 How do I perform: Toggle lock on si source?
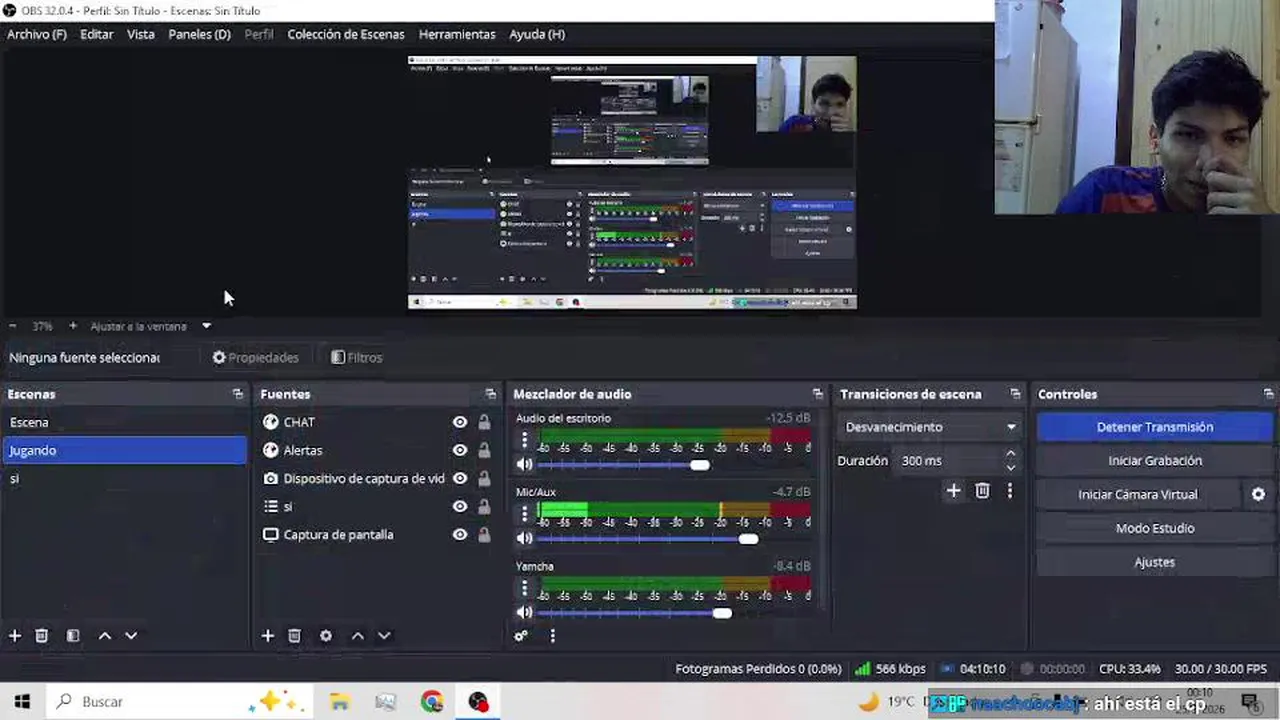(484, 506)
